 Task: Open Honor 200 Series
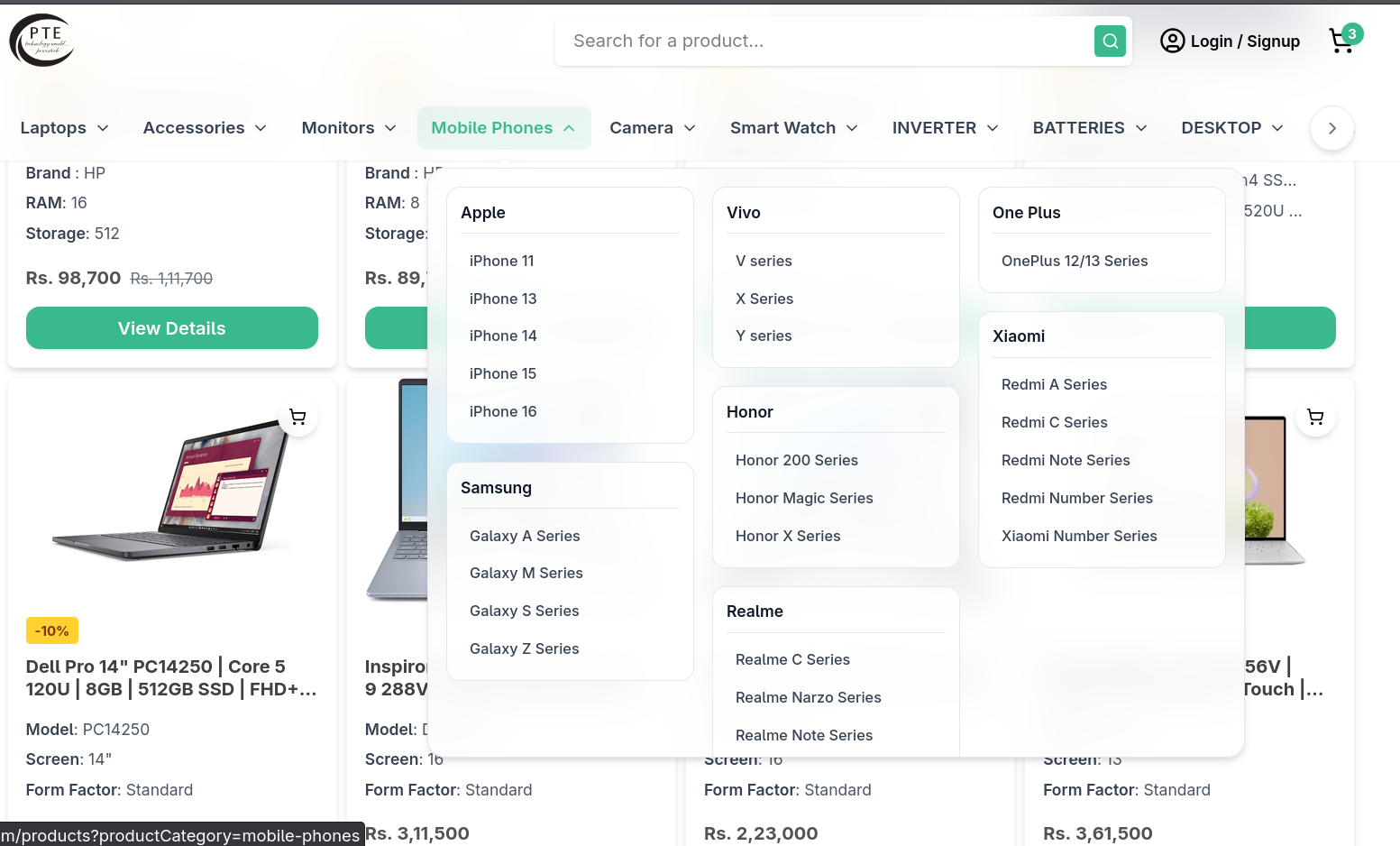(797, 460)
